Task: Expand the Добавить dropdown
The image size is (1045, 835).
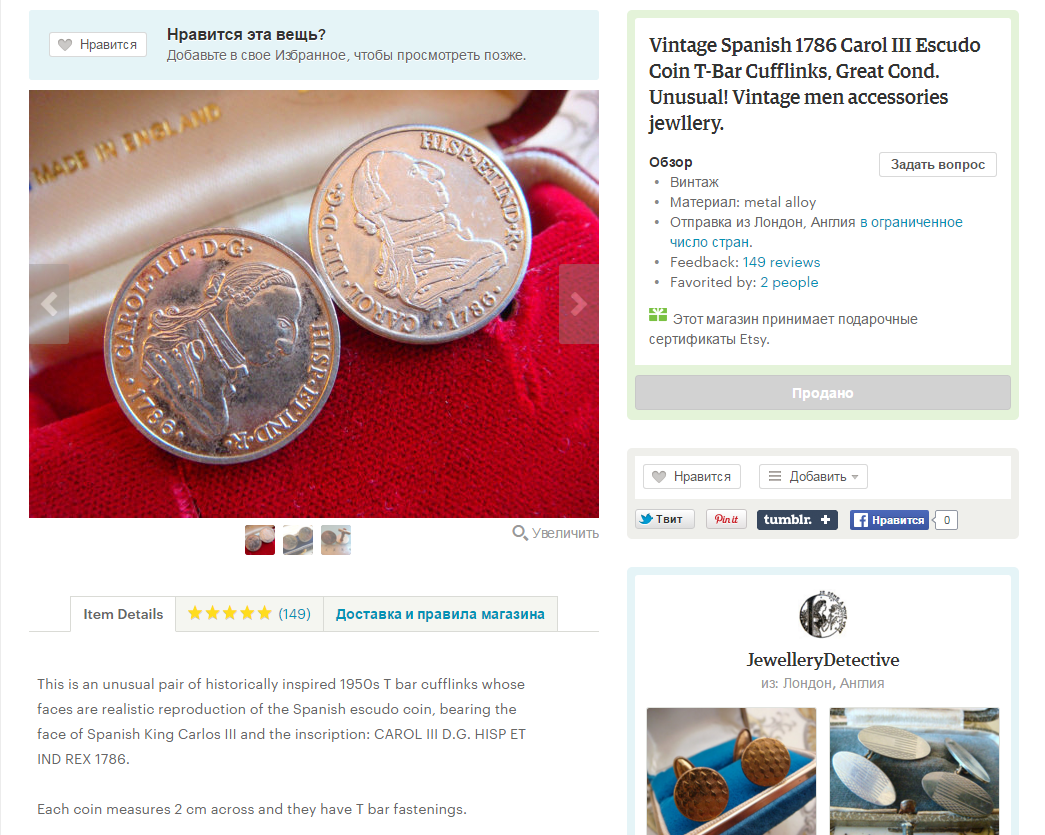Action: pos(813,476)
